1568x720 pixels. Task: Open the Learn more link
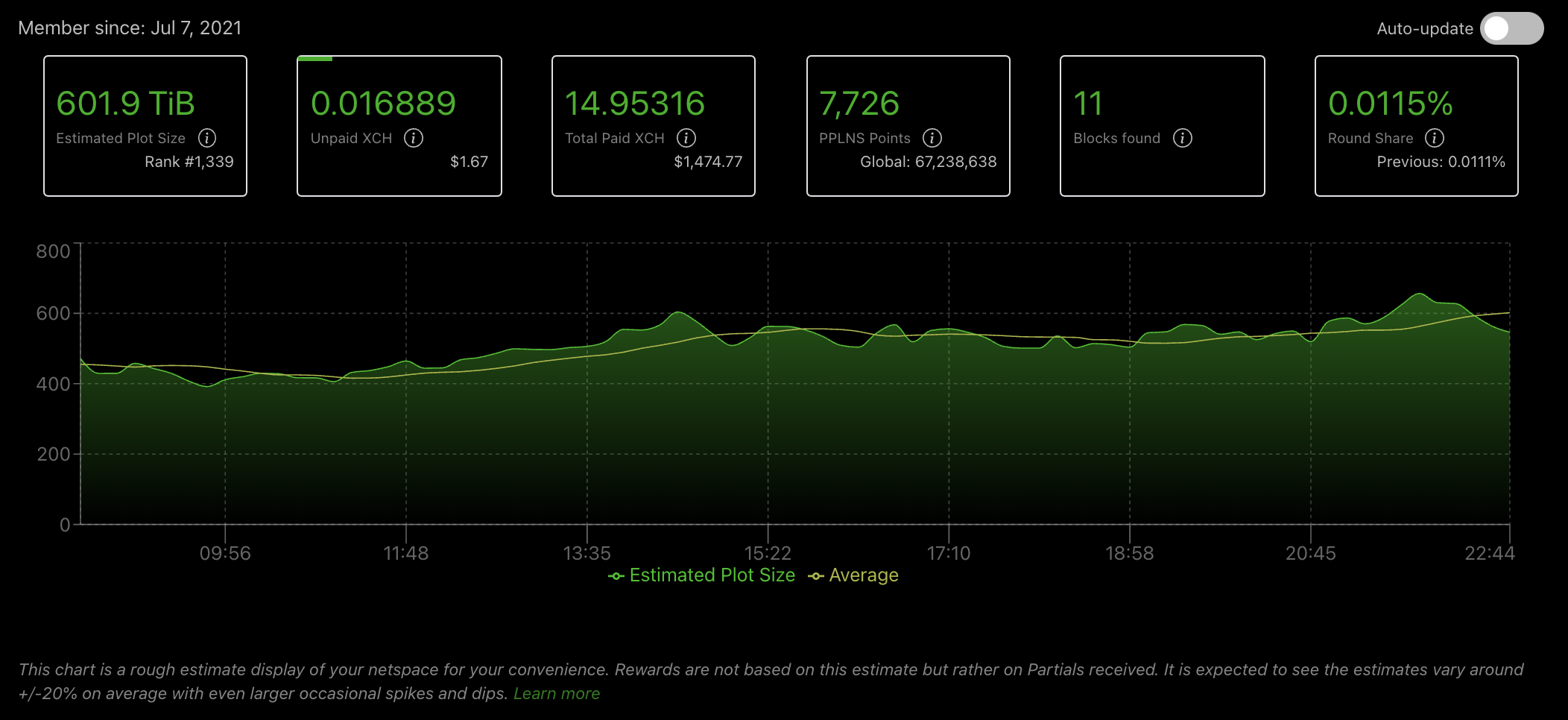[x=556, y=693]
